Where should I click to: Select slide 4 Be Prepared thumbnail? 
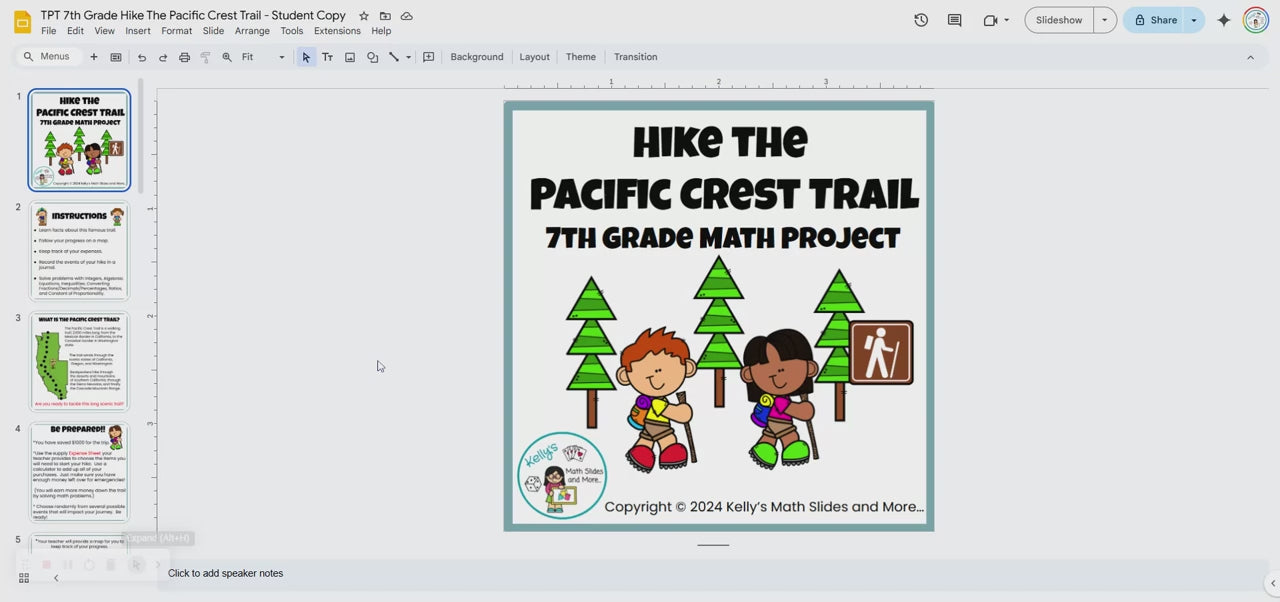(x=79, y=472)
